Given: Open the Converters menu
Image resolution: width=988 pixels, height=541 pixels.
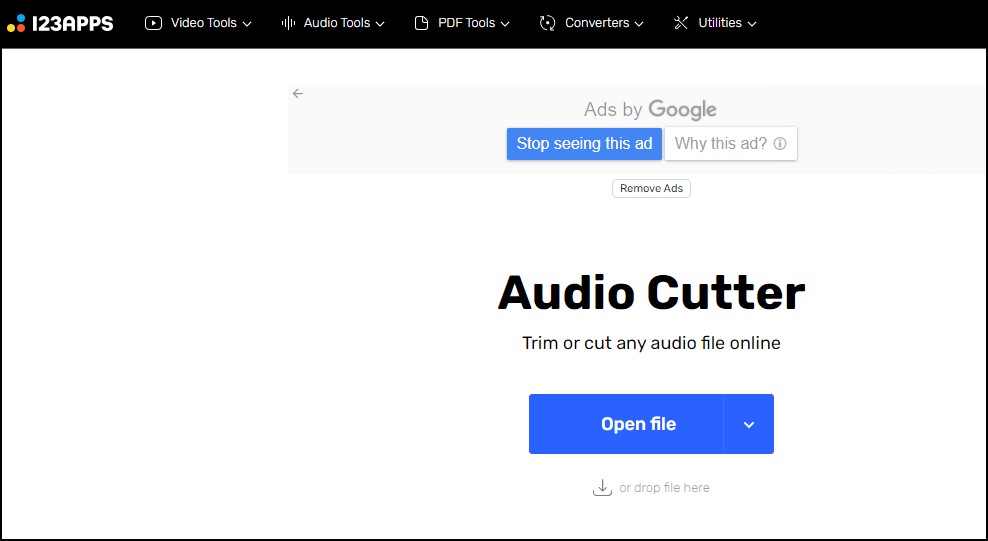Looking at the screenshot, I should pyautogui.click(x=592, y=23).
